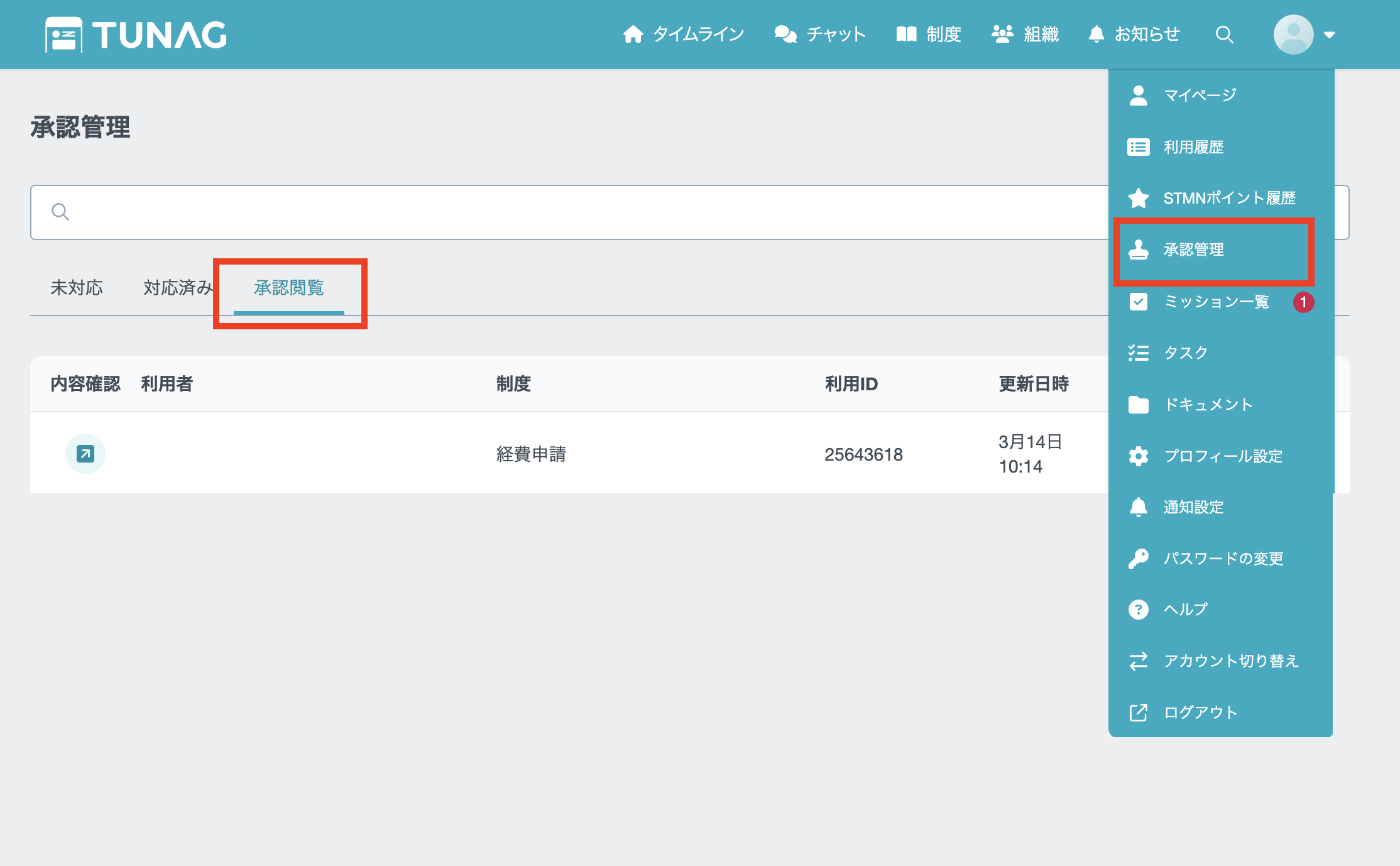The width and height of the screenshot is (1400, 866).
Task: Select マイページ from dropdown menu
Action: tap(1199, 96)
